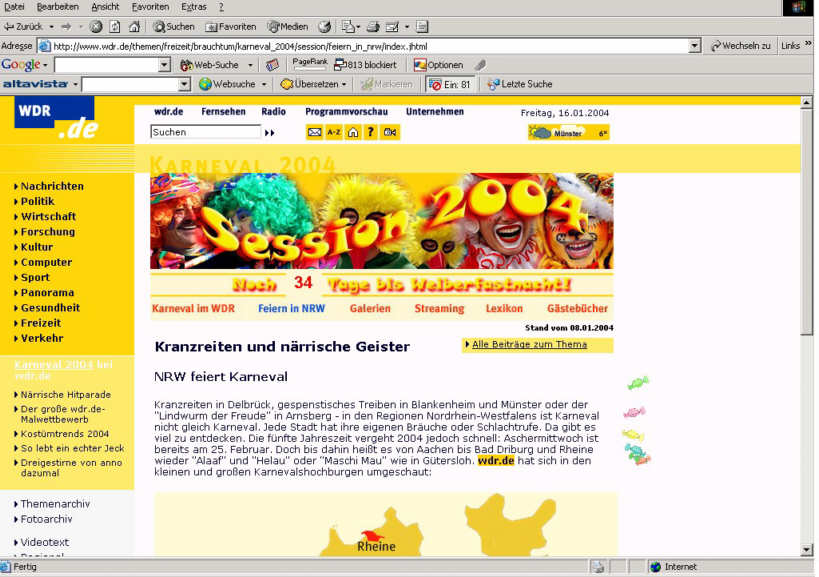Click Rheine on the NRW map
819x577 pixels.
point(376,547)
